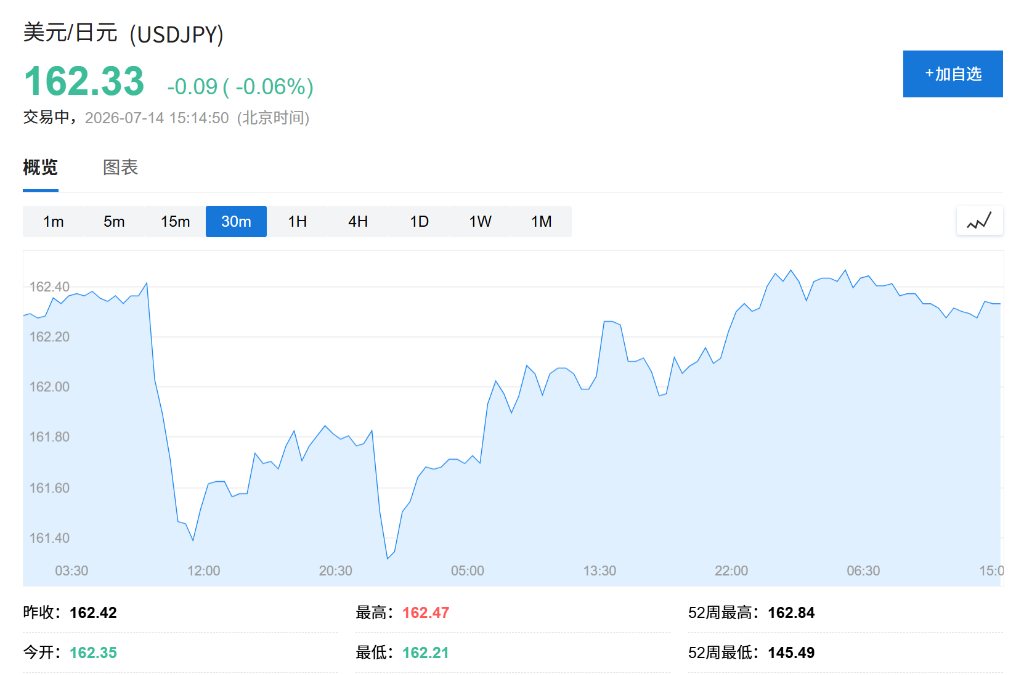The width and height of the screenshot is (1024, 675).
Task: Click the USDJPY title text
Action: click(176, 34)
